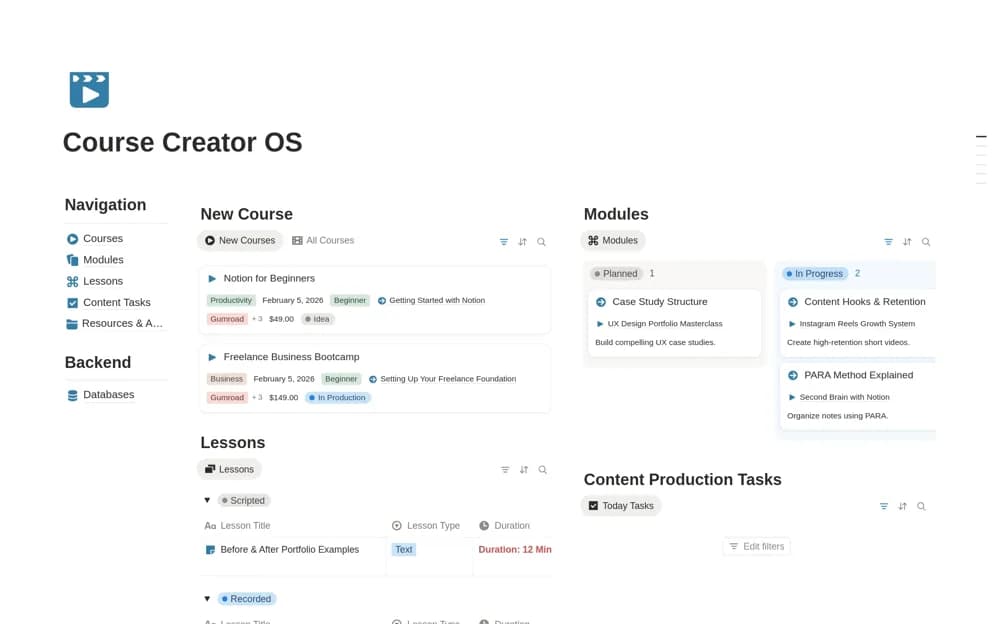Click the $149.00 price value

284,397
